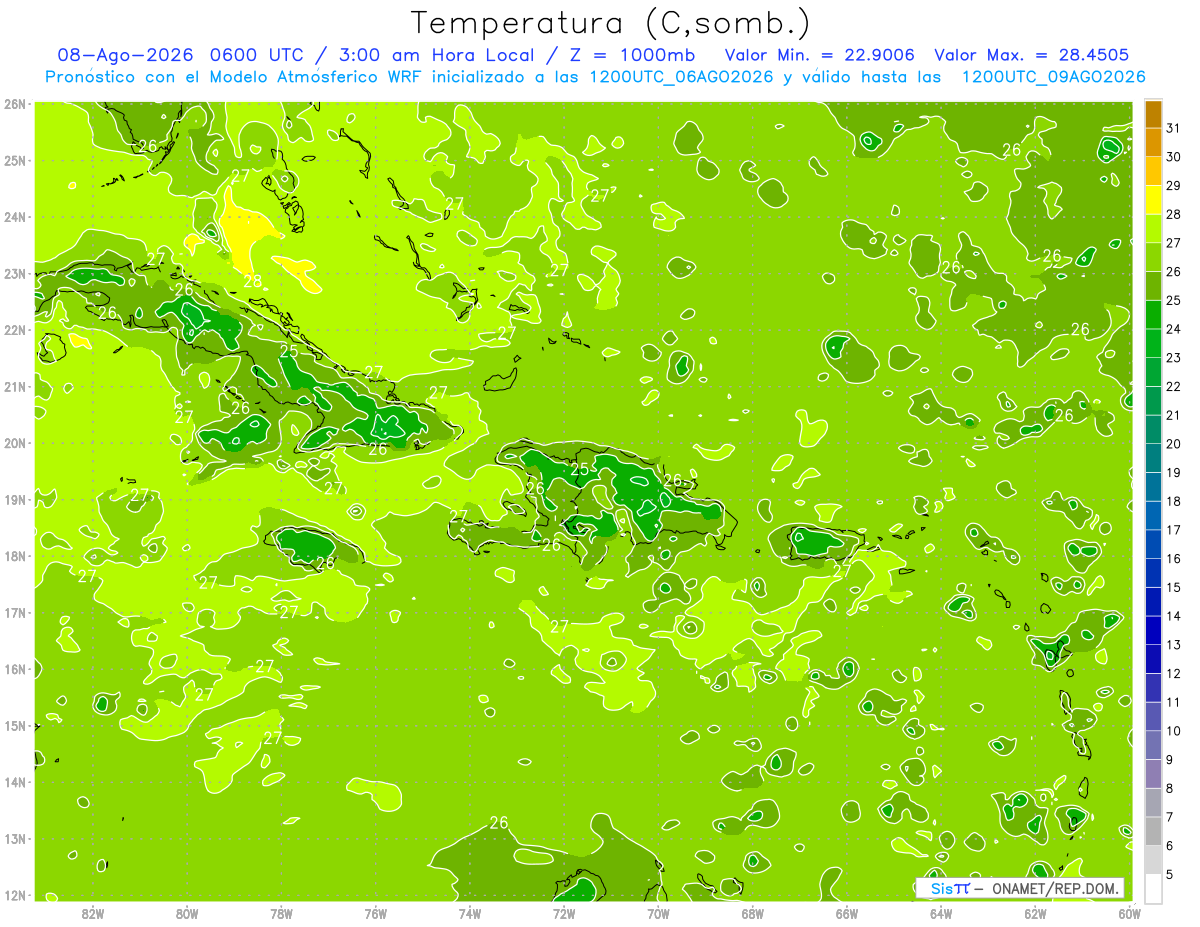
Task: Click the gray legend swatch between 7 and 8
Action: pyautogui.click(x=1153, y=802)
